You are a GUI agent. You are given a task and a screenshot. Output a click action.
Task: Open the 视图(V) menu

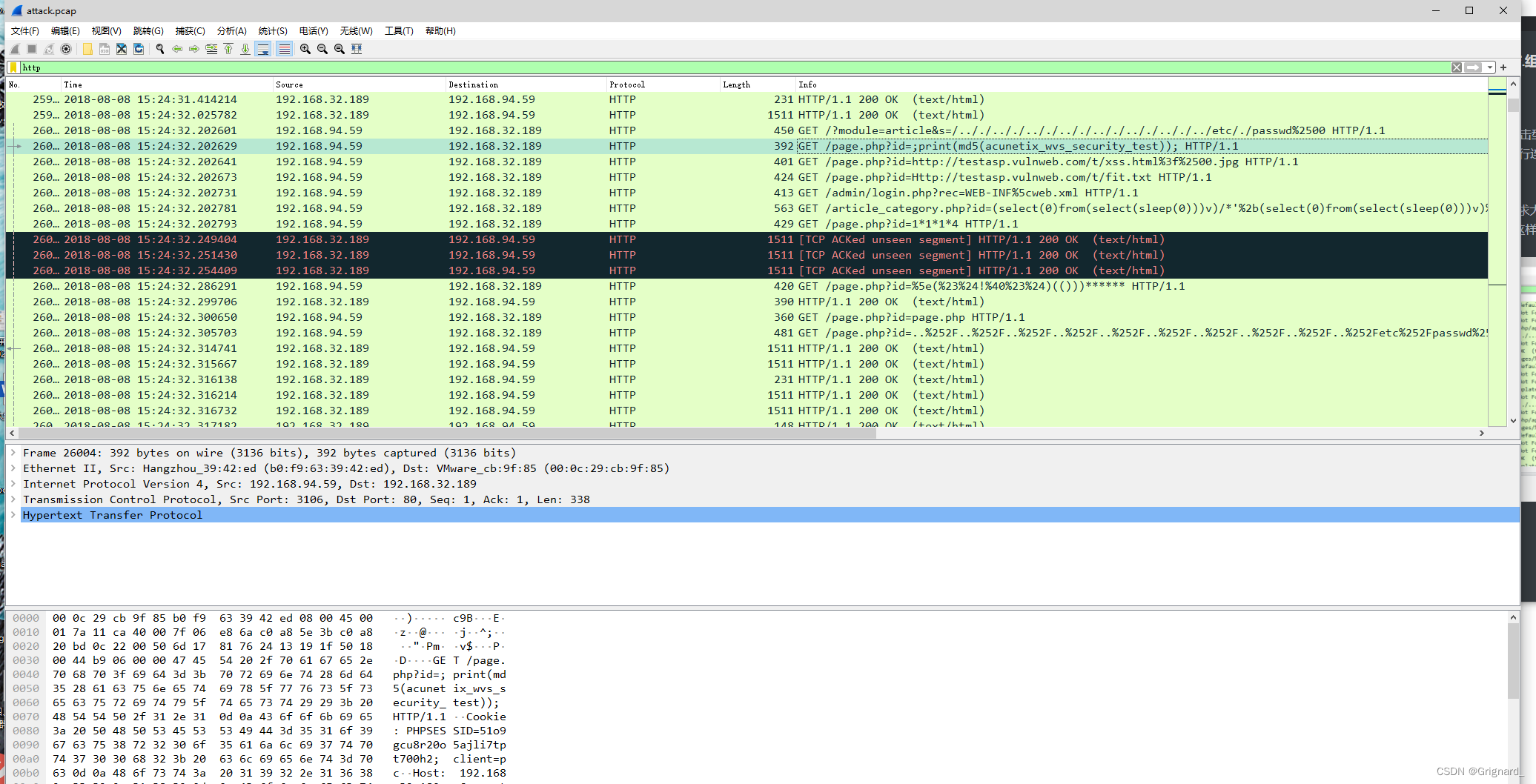coord(106,31)
